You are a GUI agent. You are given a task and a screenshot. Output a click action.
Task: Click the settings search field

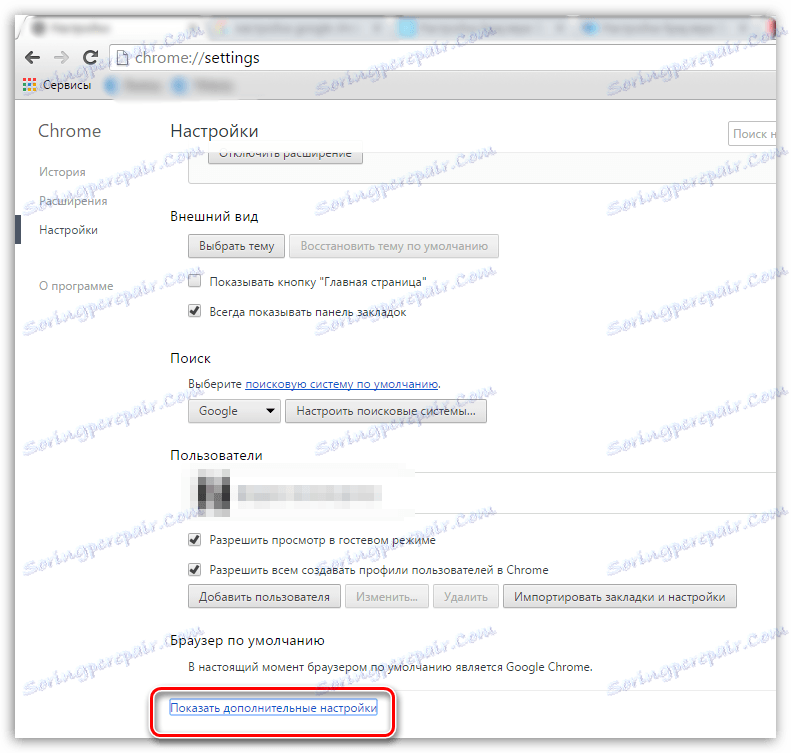pyautogui.click(x=752, y=134)
